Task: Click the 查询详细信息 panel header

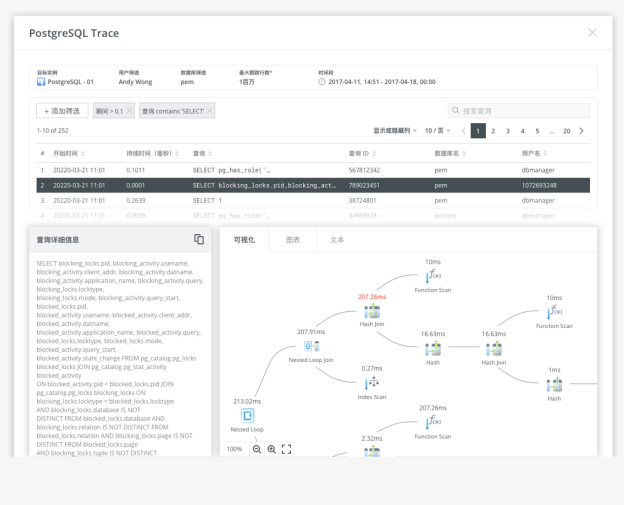Action: (120, 240)
